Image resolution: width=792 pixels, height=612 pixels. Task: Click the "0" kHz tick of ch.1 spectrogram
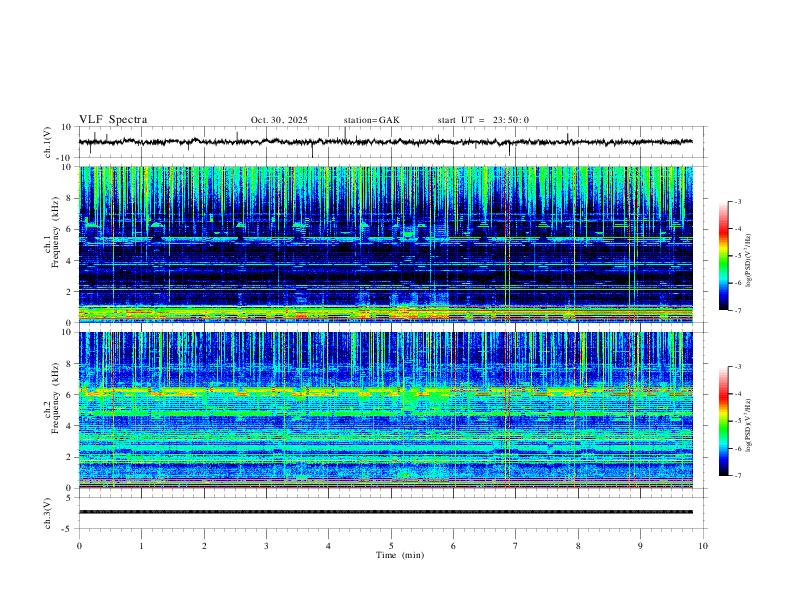(69, 323)
